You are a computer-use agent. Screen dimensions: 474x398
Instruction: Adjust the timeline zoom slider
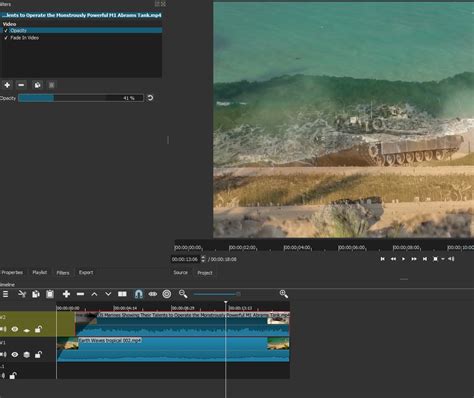(217, 294)
